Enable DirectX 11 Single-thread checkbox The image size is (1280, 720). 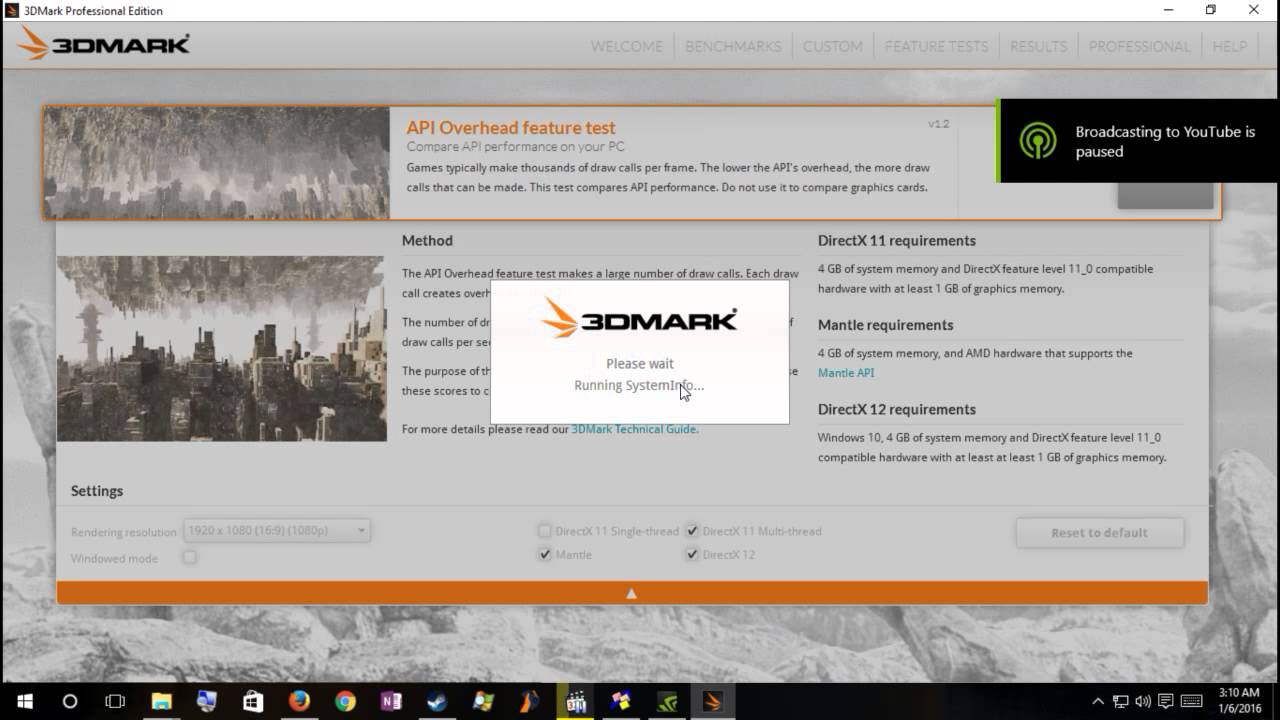(545, 531)
